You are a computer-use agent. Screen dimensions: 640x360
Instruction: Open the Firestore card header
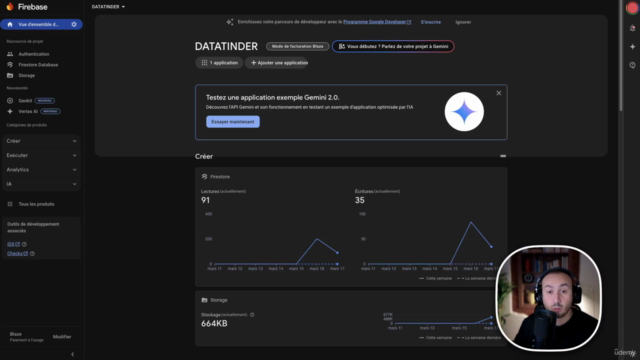point(216,177)
